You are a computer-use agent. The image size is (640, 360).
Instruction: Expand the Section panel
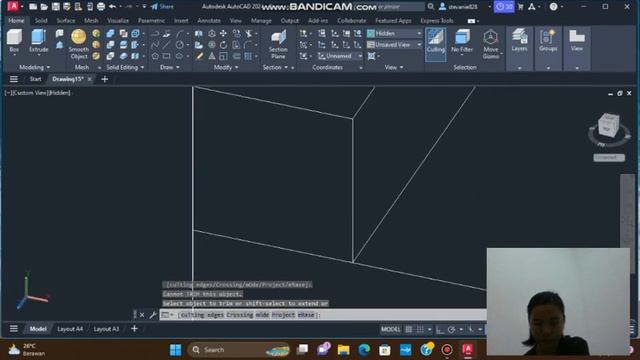pos(275,67)
